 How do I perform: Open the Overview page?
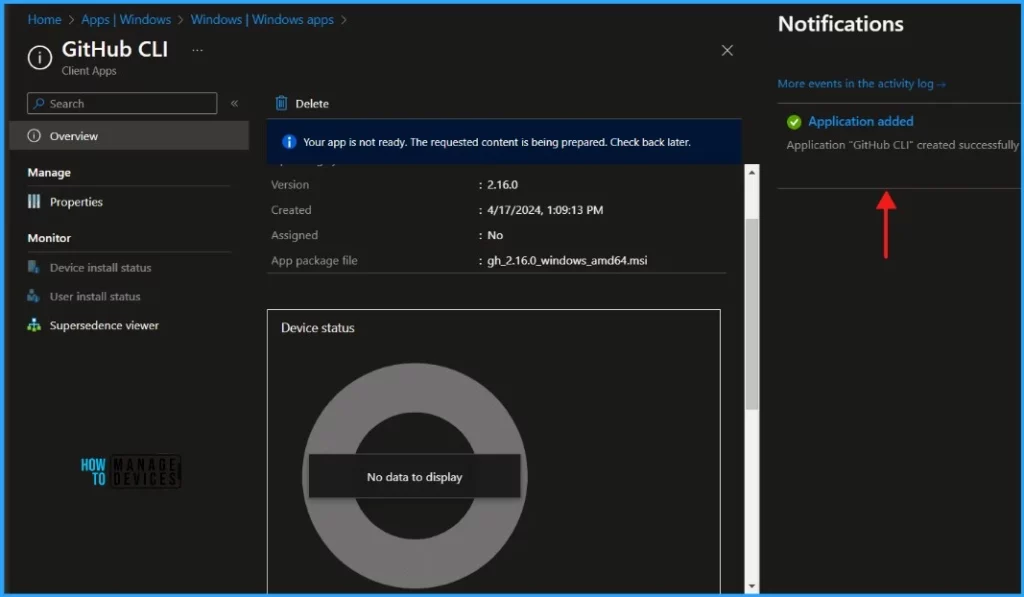(129, 136)
